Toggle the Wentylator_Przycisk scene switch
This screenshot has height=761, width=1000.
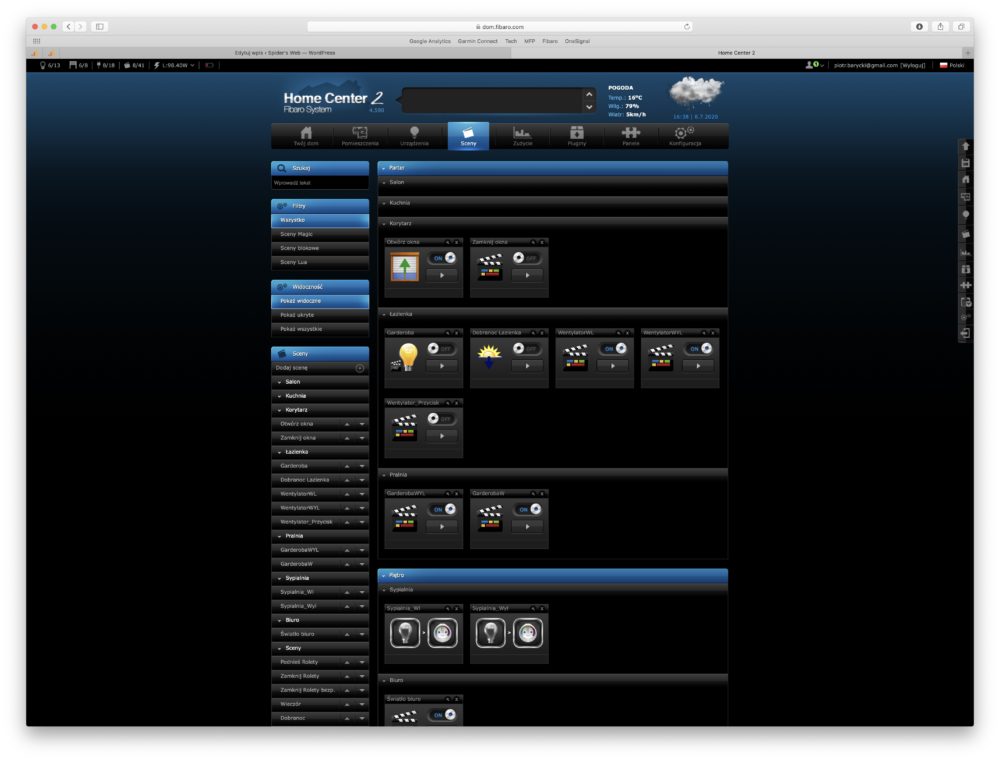point(441,418)
